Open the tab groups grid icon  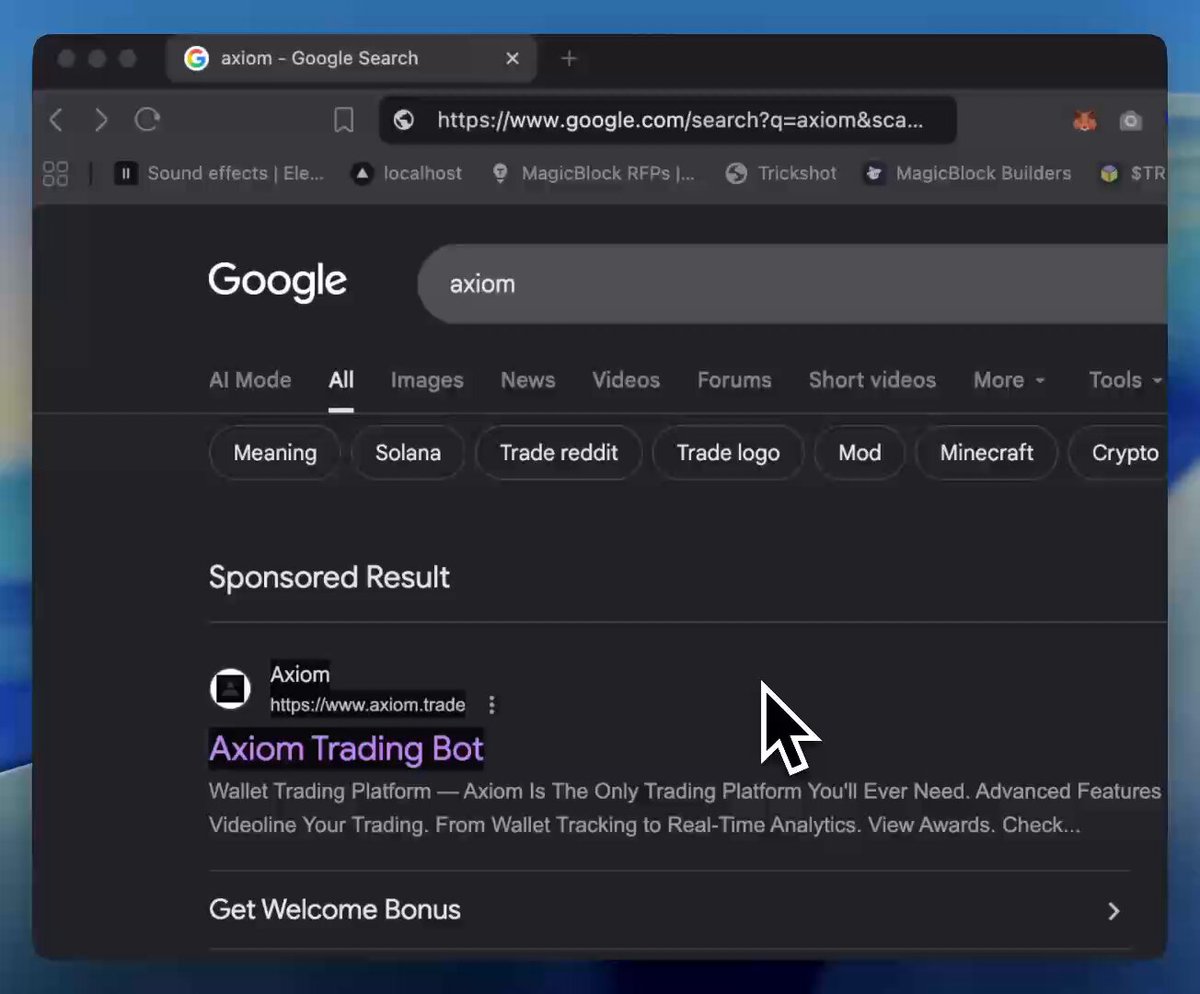tap(56, 174)
